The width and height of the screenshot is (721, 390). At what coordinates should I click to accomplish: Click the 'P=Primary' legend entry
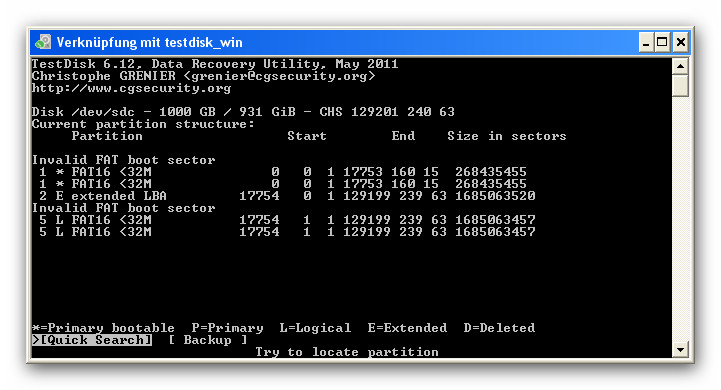[228, 328]
